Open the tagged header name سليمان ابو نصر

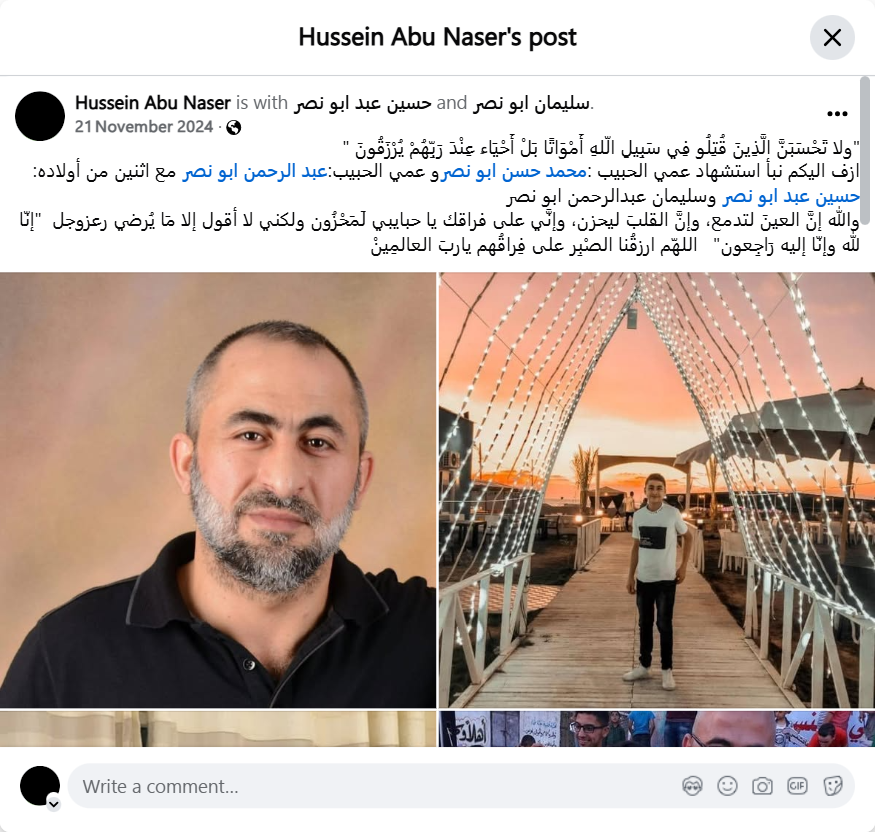tap(531, 104)
